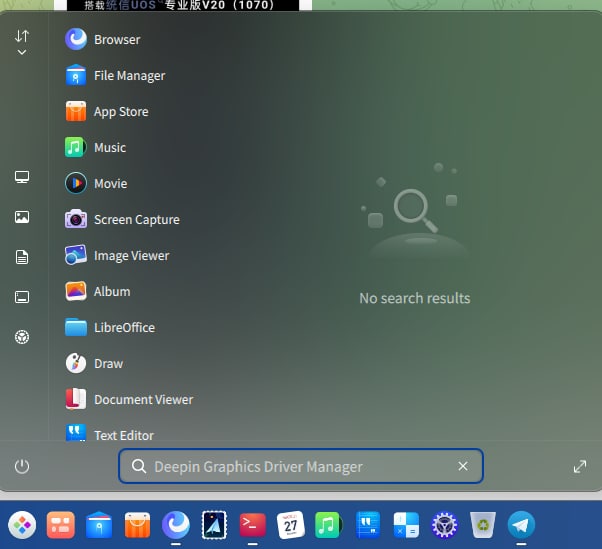Open Pictures folder from launcher sidebar
The height and width of the screenshot is (549, 602).
22,217
